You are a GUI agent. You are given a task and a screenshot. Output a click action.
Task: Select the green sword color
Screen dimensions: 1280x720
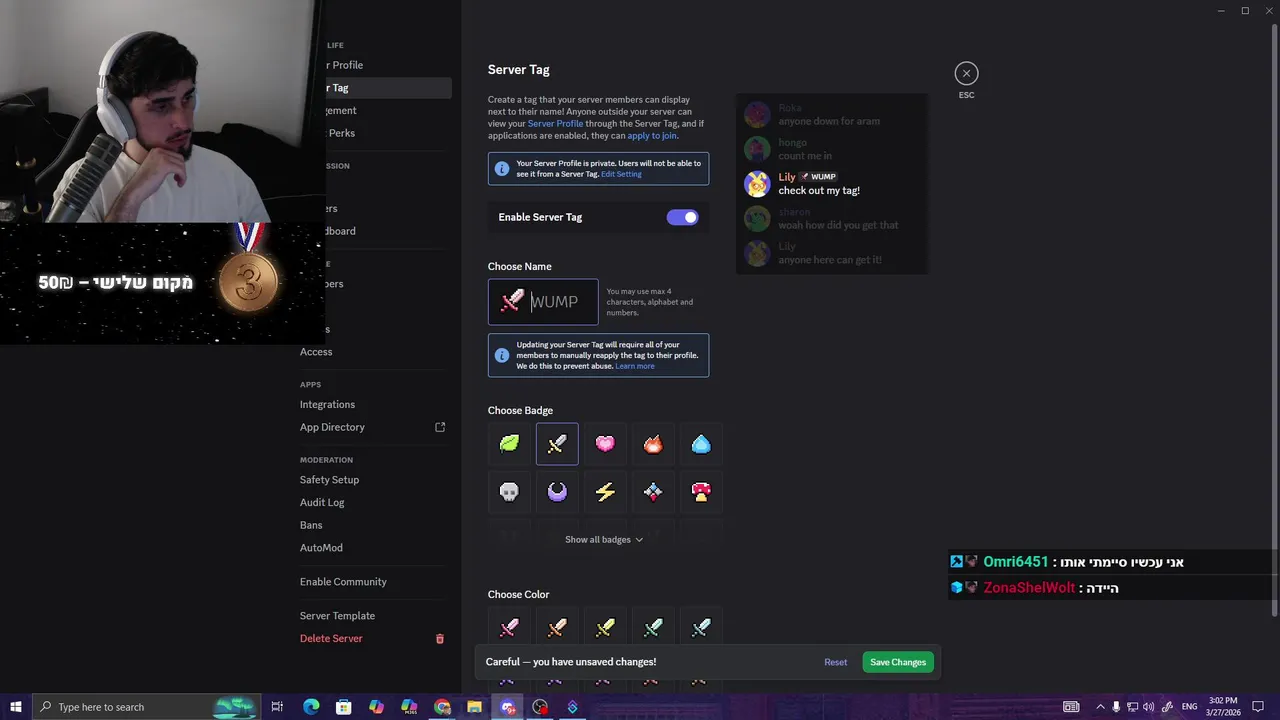[x=653, y=628]
